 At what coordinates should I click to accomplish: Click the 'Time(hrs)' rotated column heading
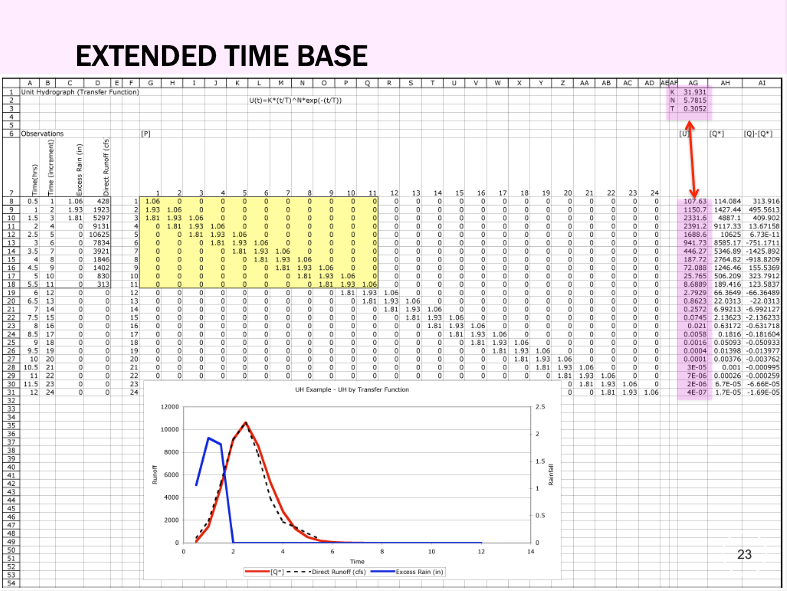35,180
